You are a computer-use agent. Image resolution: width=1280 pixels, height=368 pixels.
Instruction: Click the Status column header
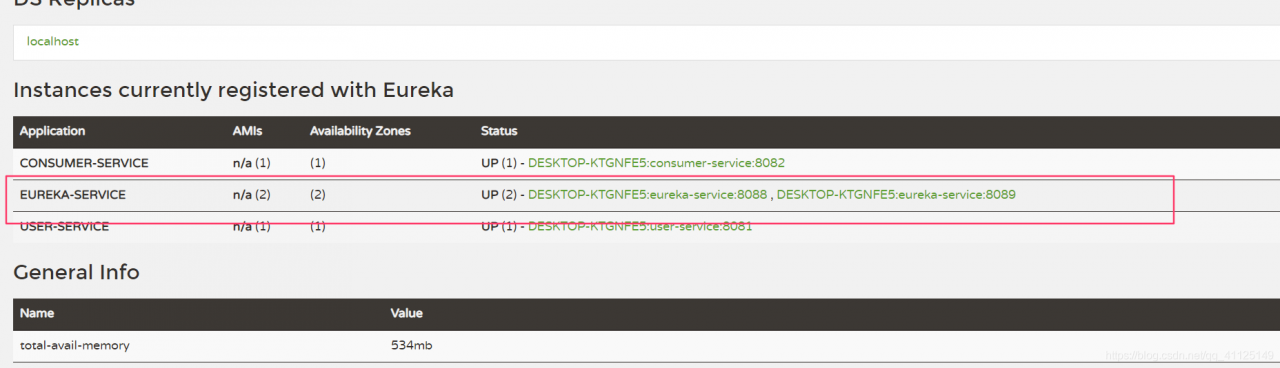tap(499, 131)
